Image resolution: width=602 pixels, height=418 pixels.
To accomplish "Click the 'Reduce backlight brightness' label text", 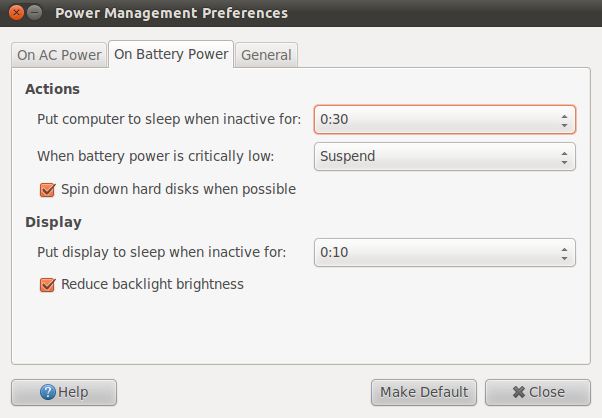I will point(152,284).
